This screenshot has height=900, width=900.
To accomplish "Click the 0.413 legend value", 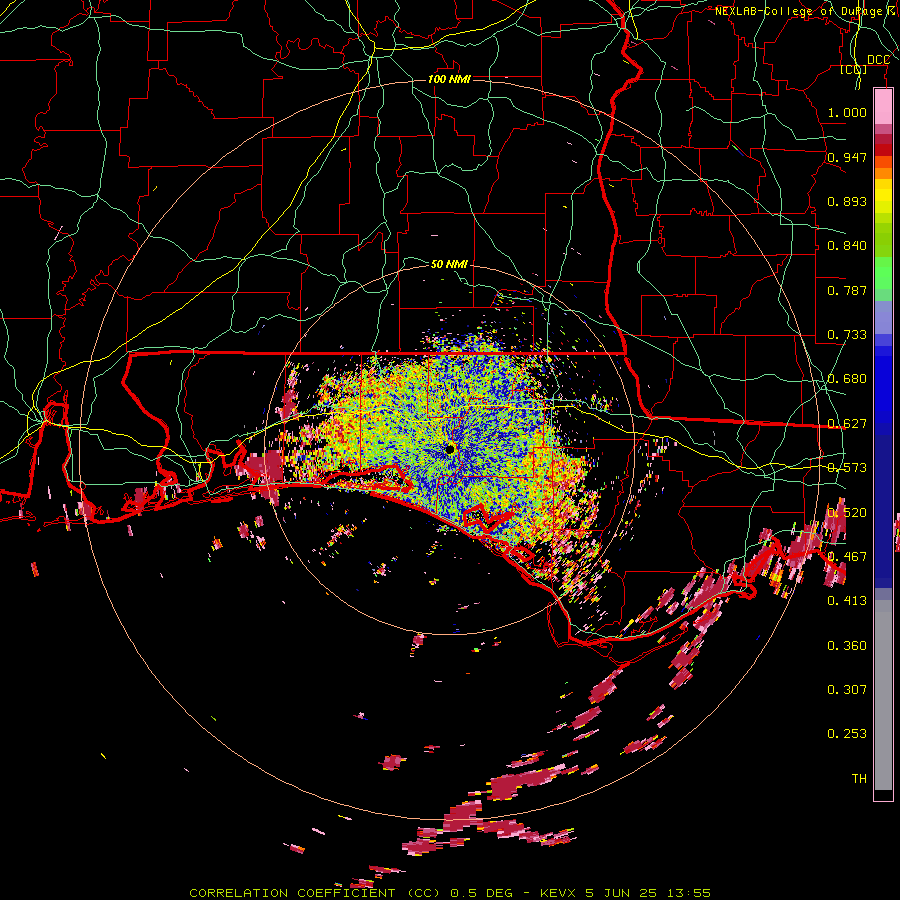I will point(847,601).
